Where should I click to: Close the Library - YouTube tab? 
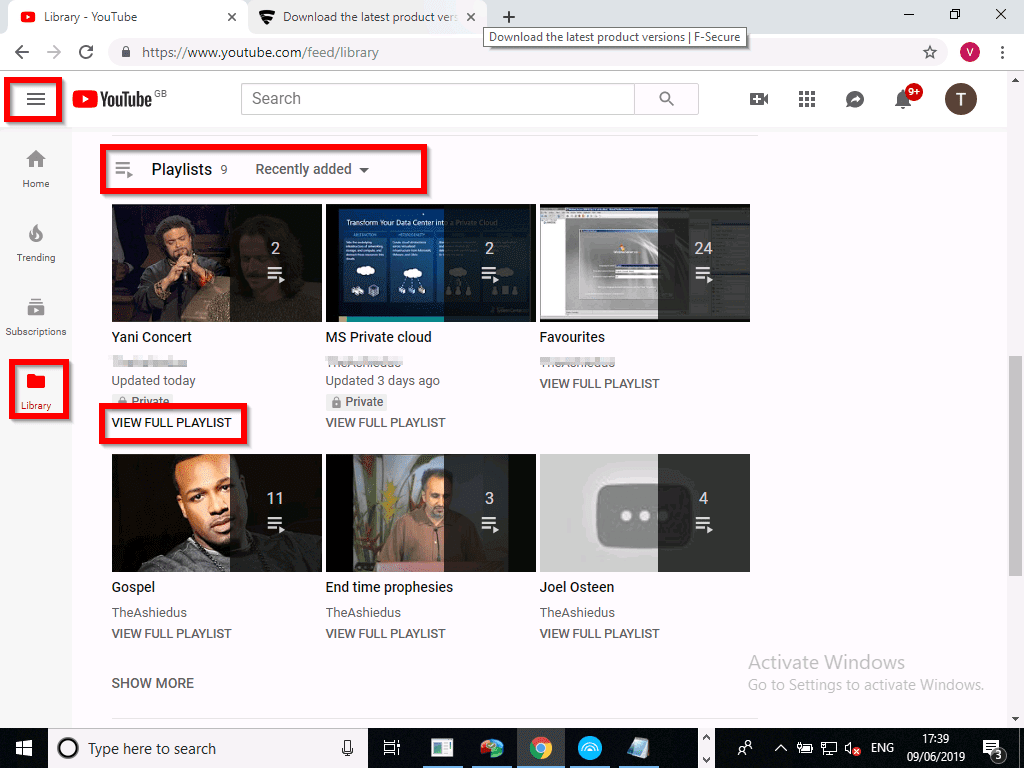tap(232, 18)
